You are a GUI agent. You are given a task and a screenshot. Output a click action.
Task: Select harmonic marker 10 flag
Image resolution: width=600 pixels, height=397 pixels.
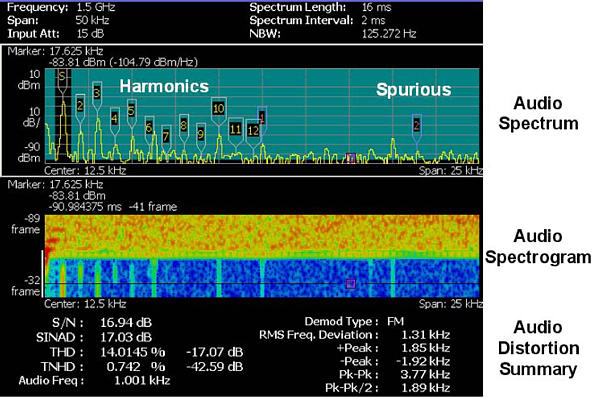click(218, 109)
